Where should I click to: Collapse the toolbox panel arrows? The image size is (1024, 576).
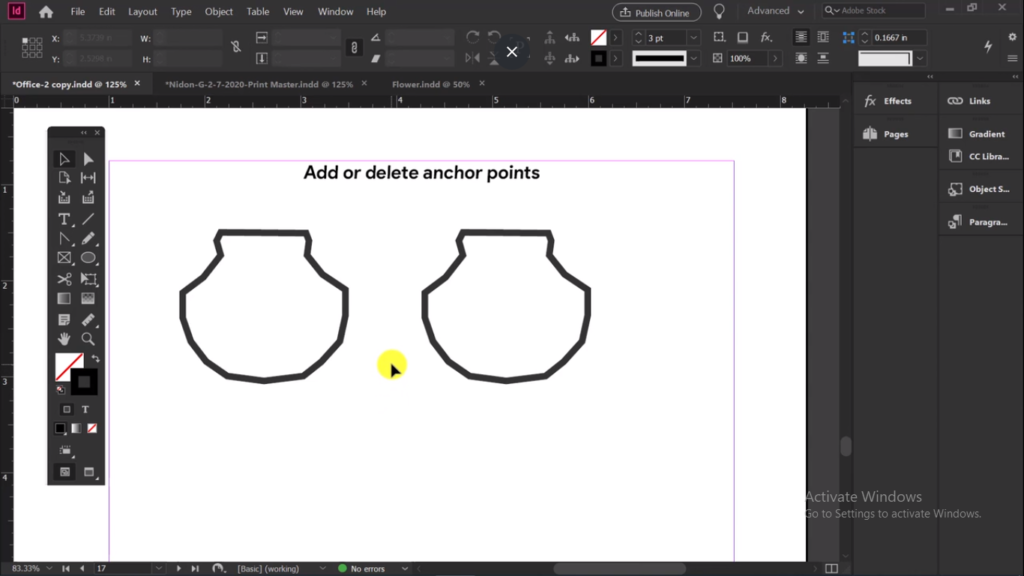point(84,133)
